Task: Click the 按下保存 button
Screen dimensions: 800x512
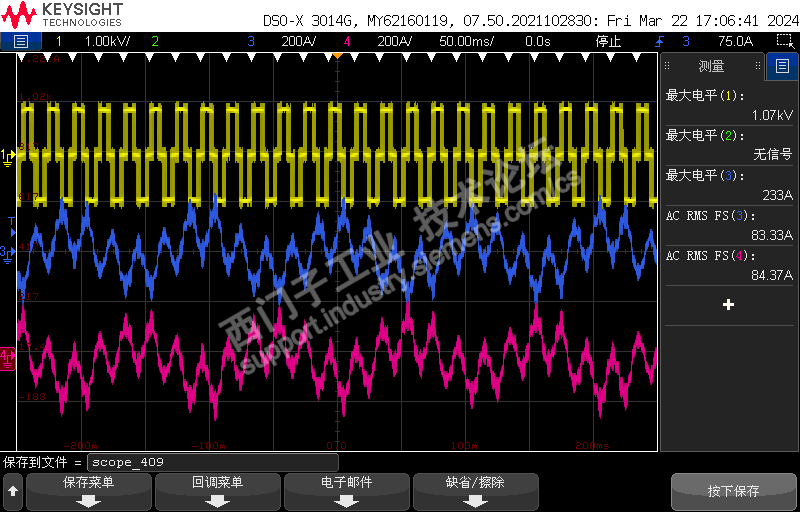Action: (734, 491)
